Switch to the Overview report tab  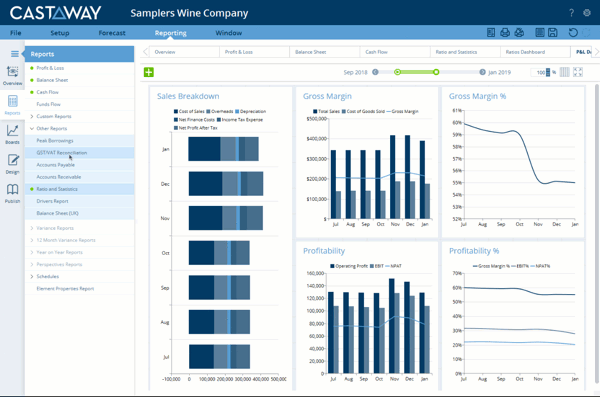[184, 52]
